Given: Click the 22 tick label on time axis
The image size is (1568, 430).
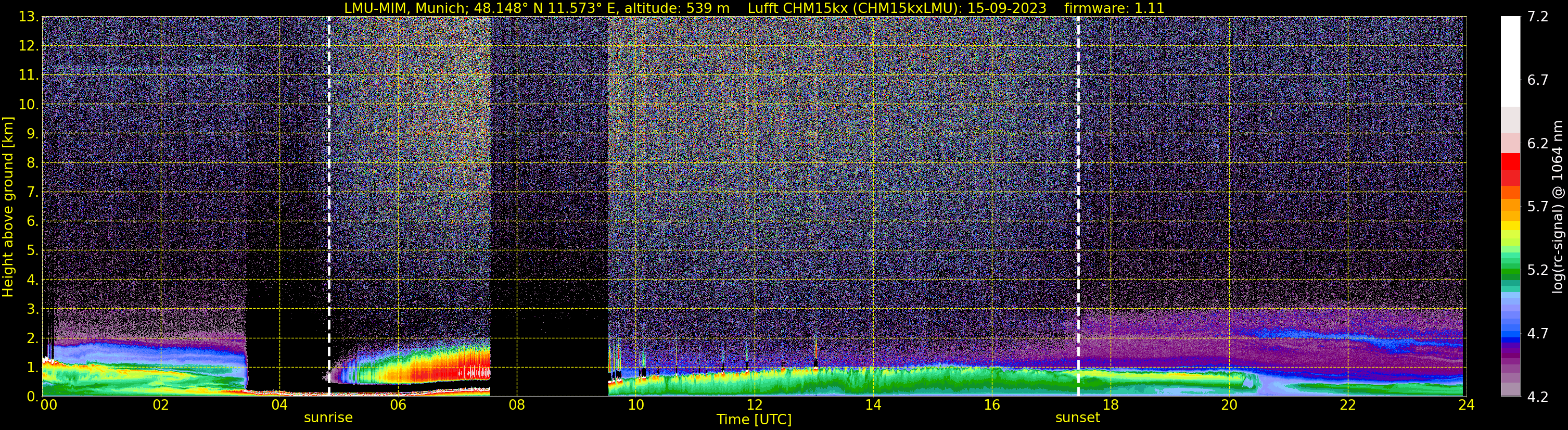Looking at the screenshot, I should tap(1348, 406).
